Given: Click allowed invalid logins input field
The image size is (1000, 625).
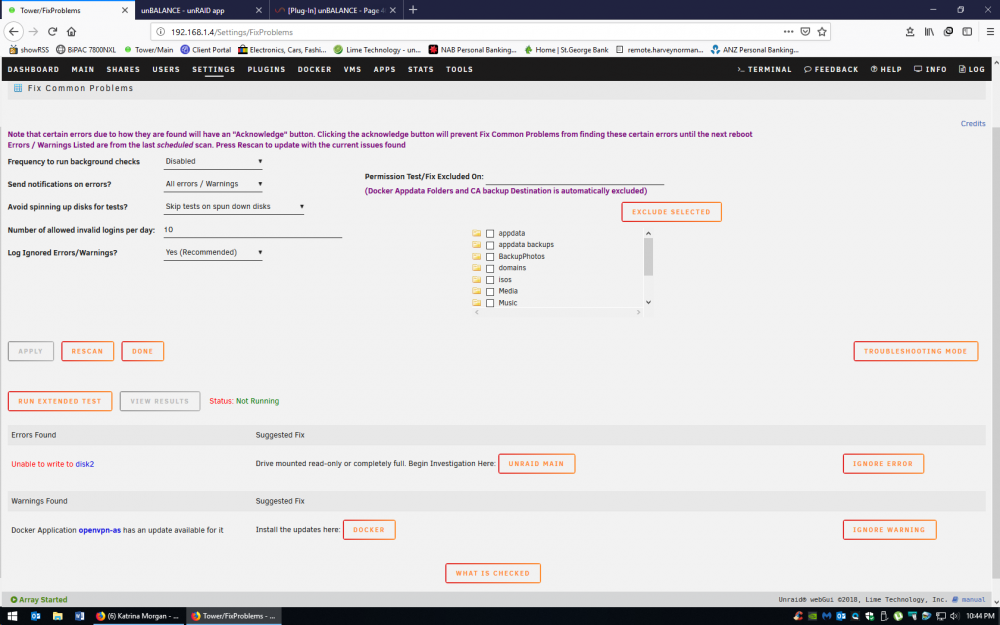Looking at the screenshot, I should click(x=253, y=230).
